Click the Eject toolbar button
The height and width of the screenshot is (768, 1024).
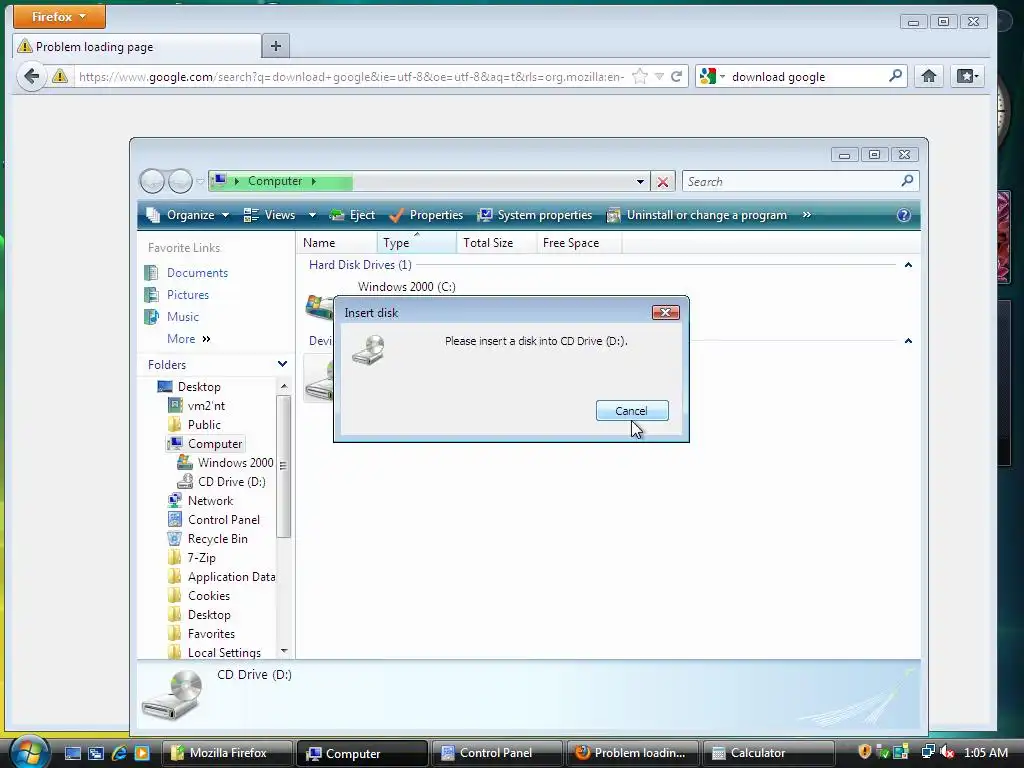point(352,215)
